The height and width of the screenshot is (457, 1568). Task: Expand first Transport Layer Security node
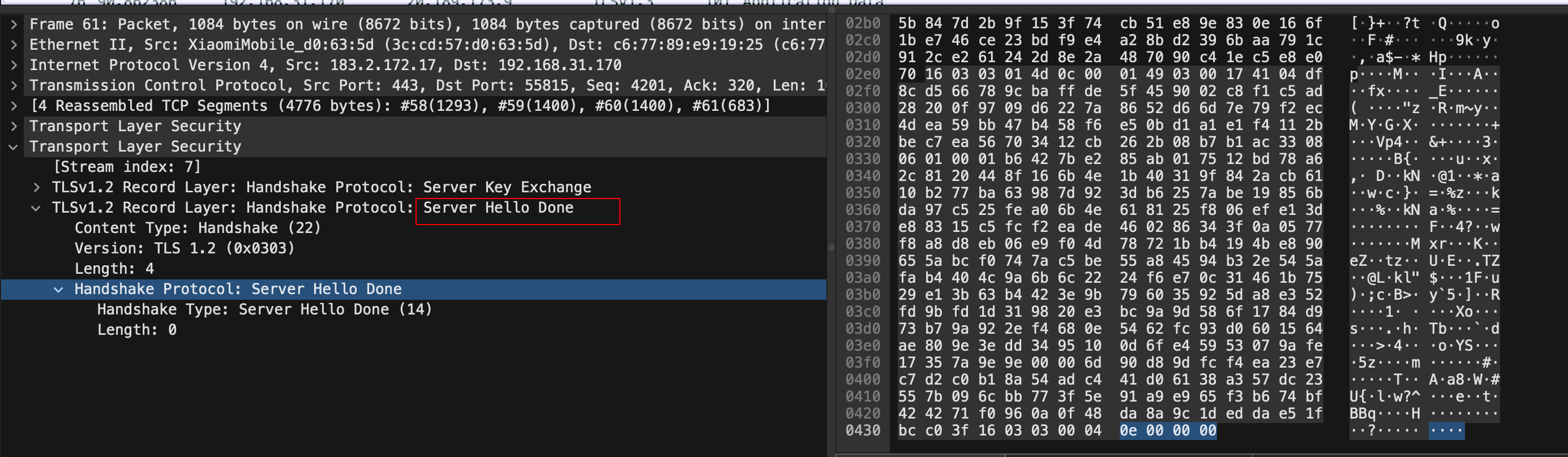point(14,126)
